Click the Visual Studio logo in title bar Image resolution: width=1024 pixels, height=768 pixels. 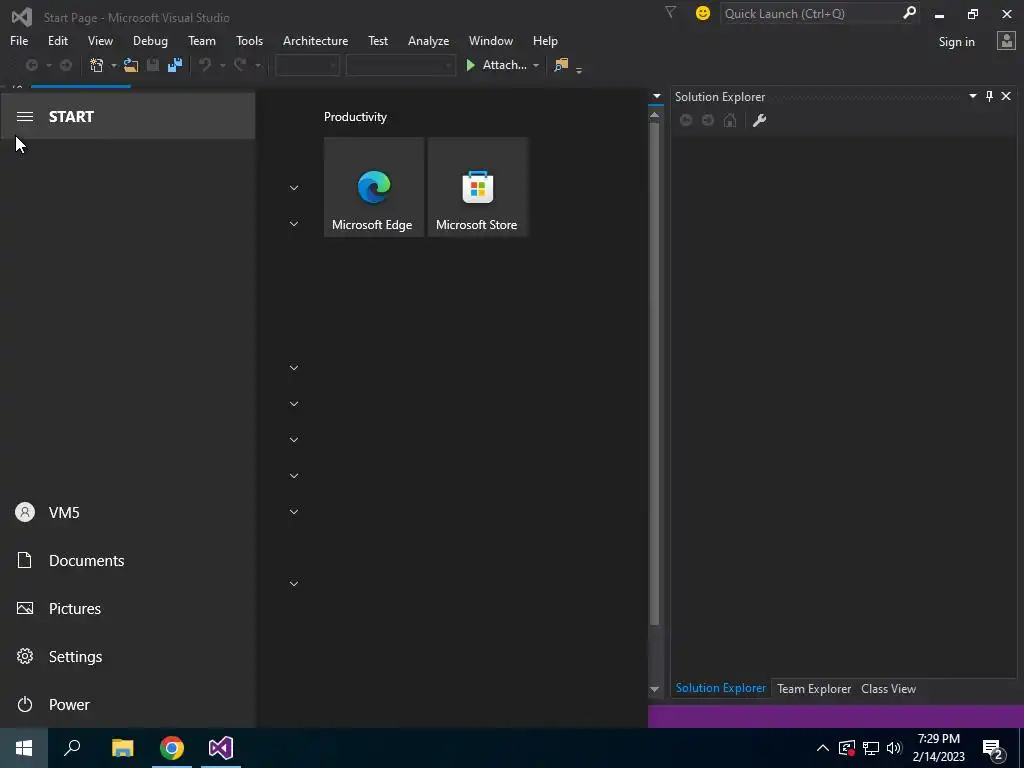22,17
